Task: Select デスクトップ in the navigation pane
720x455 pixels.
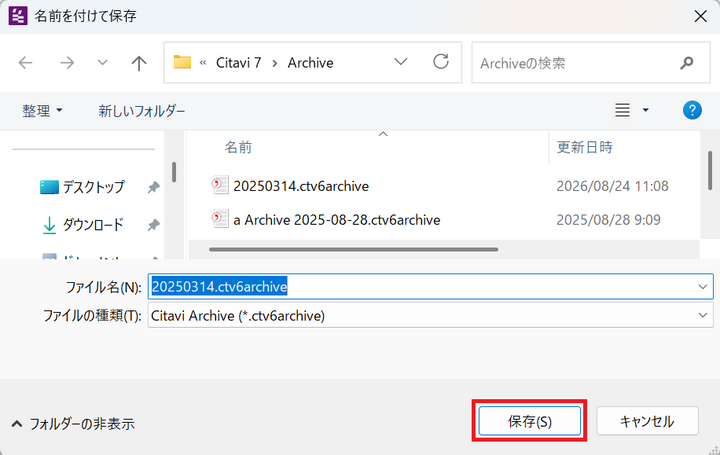Action: click(x=93, y=187)
